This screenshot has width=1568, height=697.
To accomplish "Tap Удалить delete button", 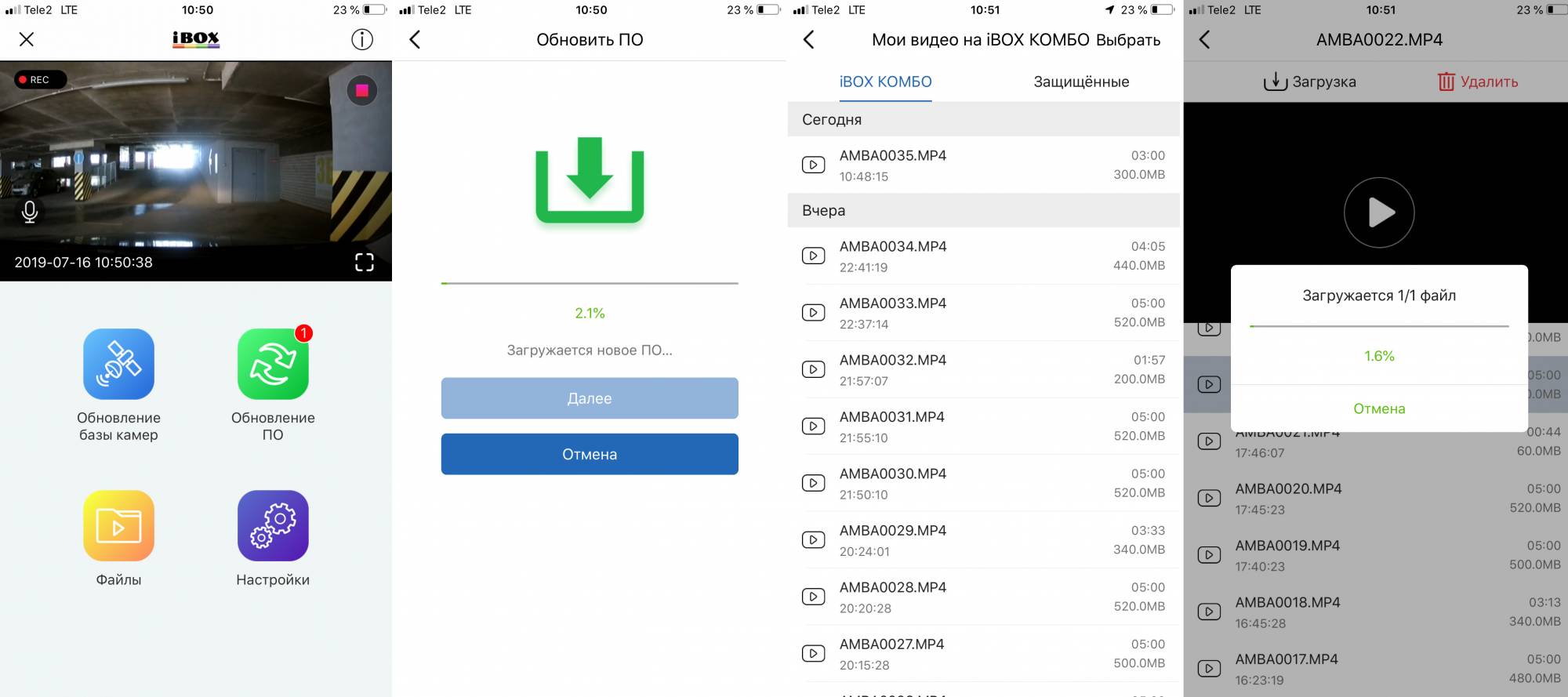I will click(x=1478, y=82).
